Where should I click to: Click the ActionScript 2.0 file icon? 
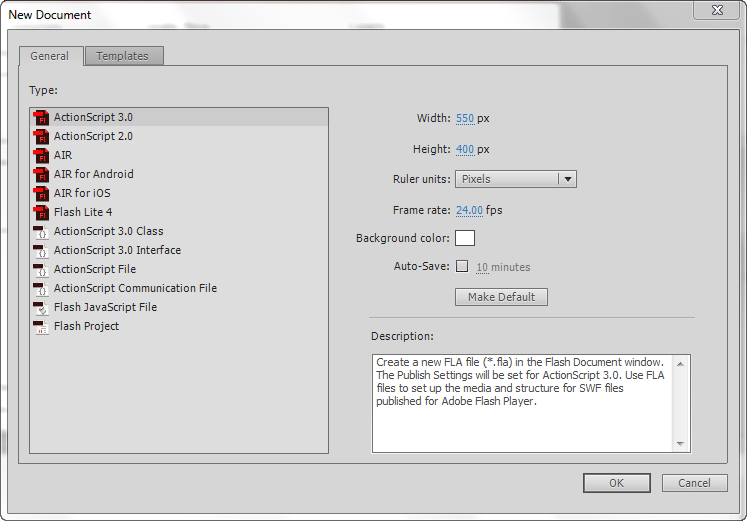41,136
